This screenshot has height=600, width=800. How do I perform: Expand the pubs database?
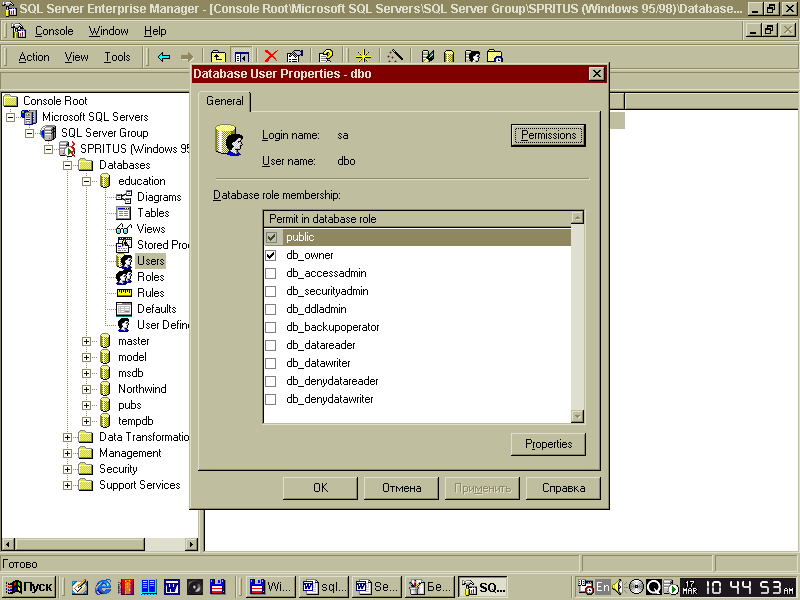coord(87,406)
